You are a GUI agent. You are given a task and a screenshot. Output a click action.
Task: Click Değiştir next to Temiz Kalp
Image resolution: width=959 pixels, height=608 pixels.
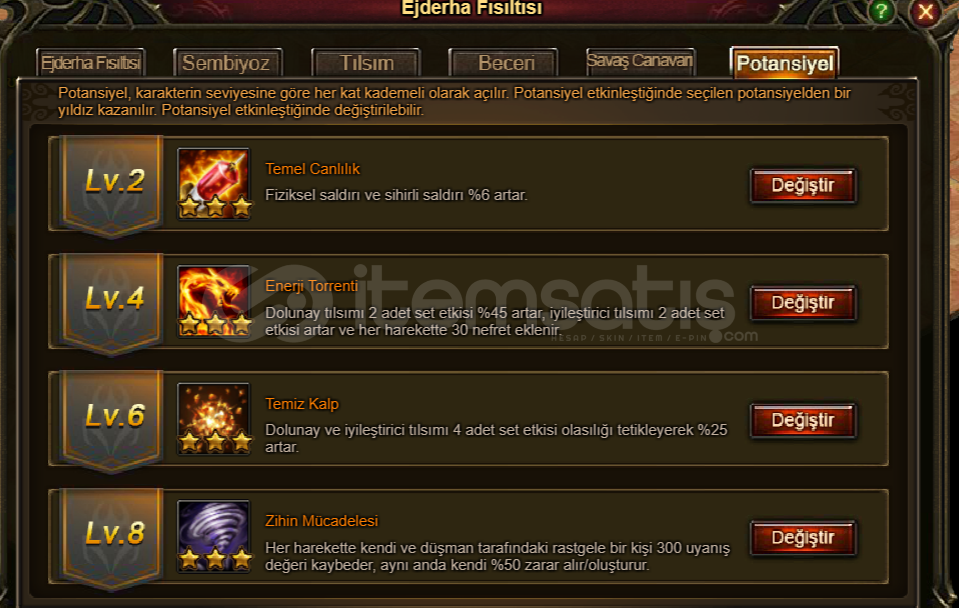pyautogui.click(x=803, y=420)
